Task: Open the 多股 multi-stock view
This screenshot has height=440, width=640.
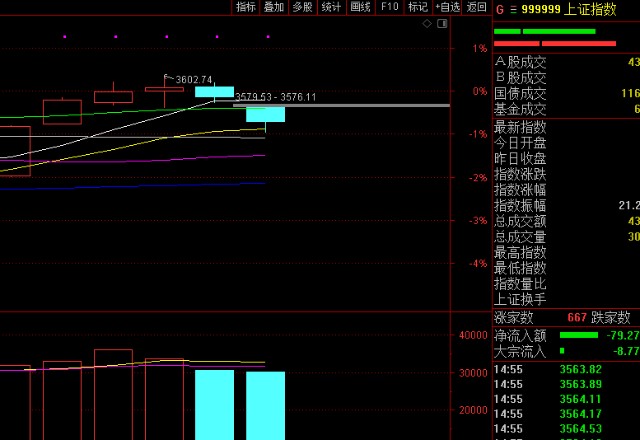Action: (x=302, y=7)
